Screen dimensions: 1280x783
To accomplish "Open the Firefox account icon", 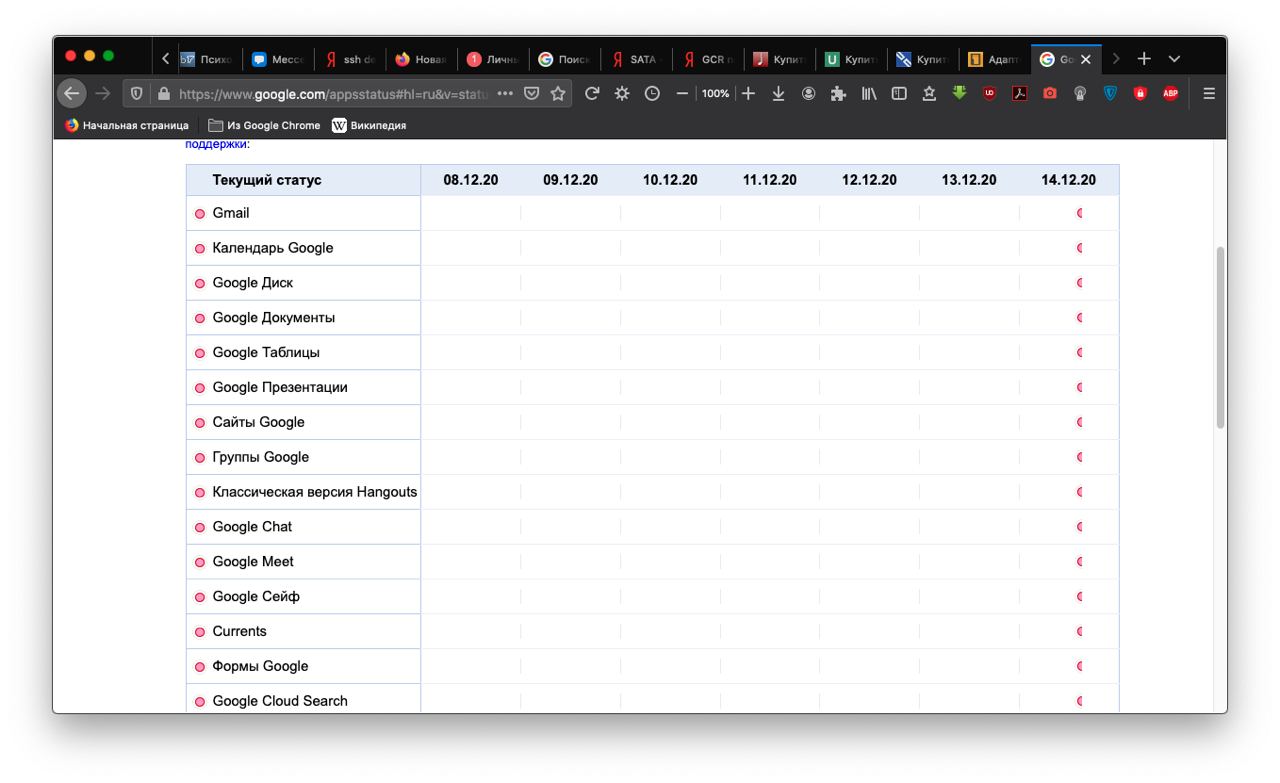I will (808, 94).
